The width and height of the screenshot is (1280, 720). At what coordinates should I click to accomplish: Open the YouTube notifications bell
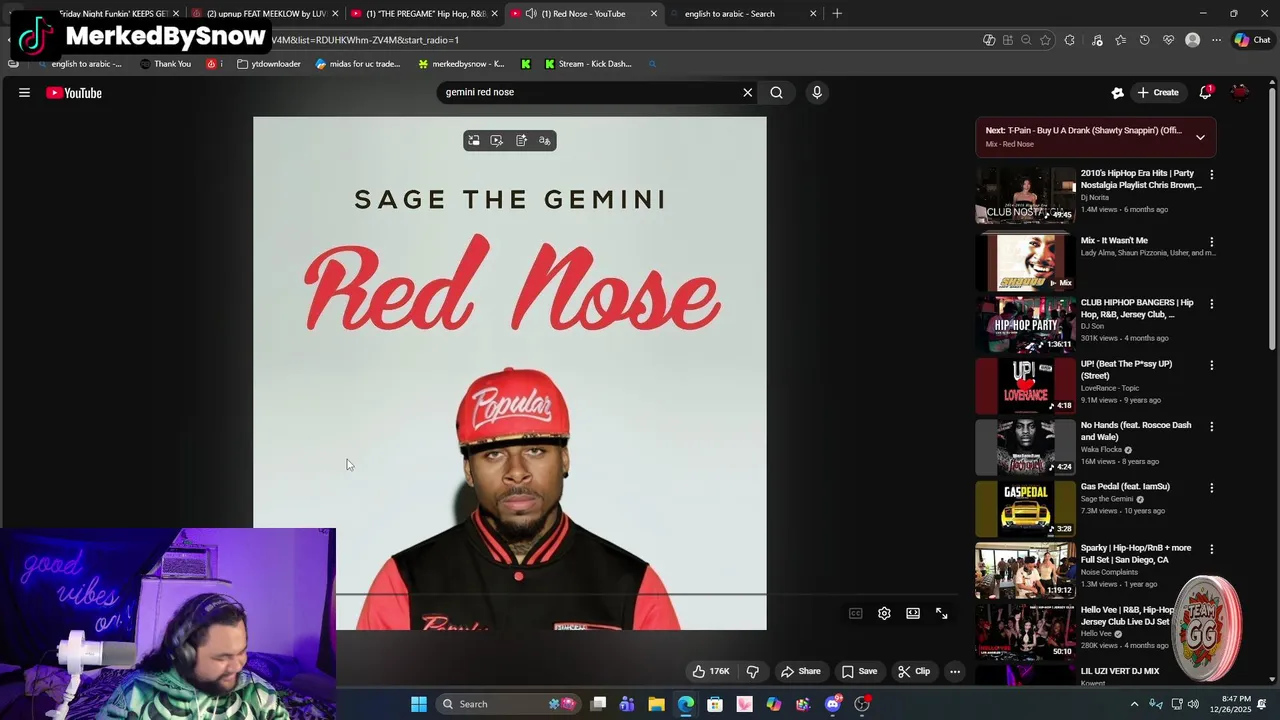1206,92
